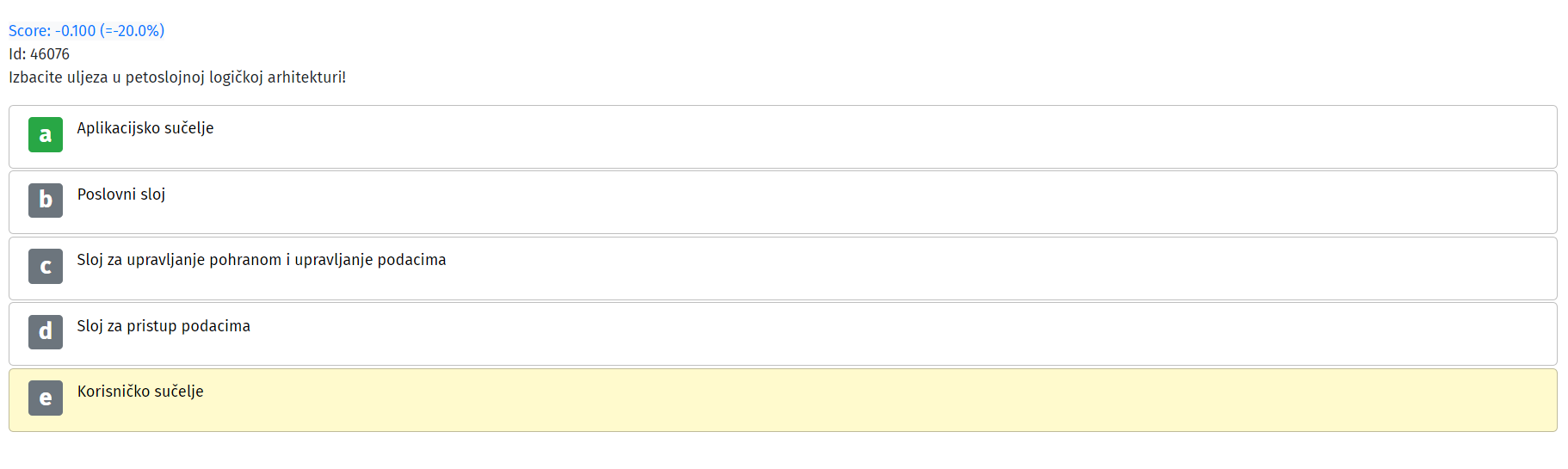Image resolution: width=1568 pixels, height=469 pixels.
Task: Click the 'Id: 46076' label
Action: [39, 54]
